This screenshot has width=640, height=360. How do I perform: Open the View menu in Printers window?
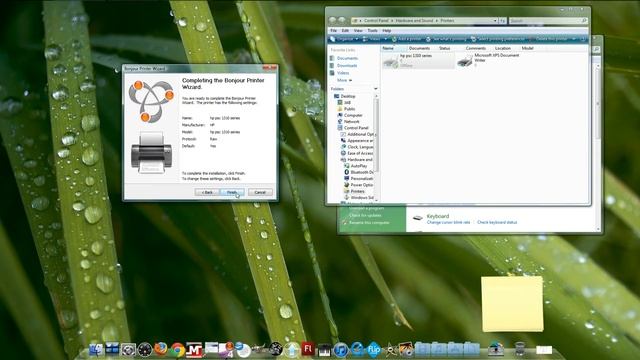tap(358, 31)
